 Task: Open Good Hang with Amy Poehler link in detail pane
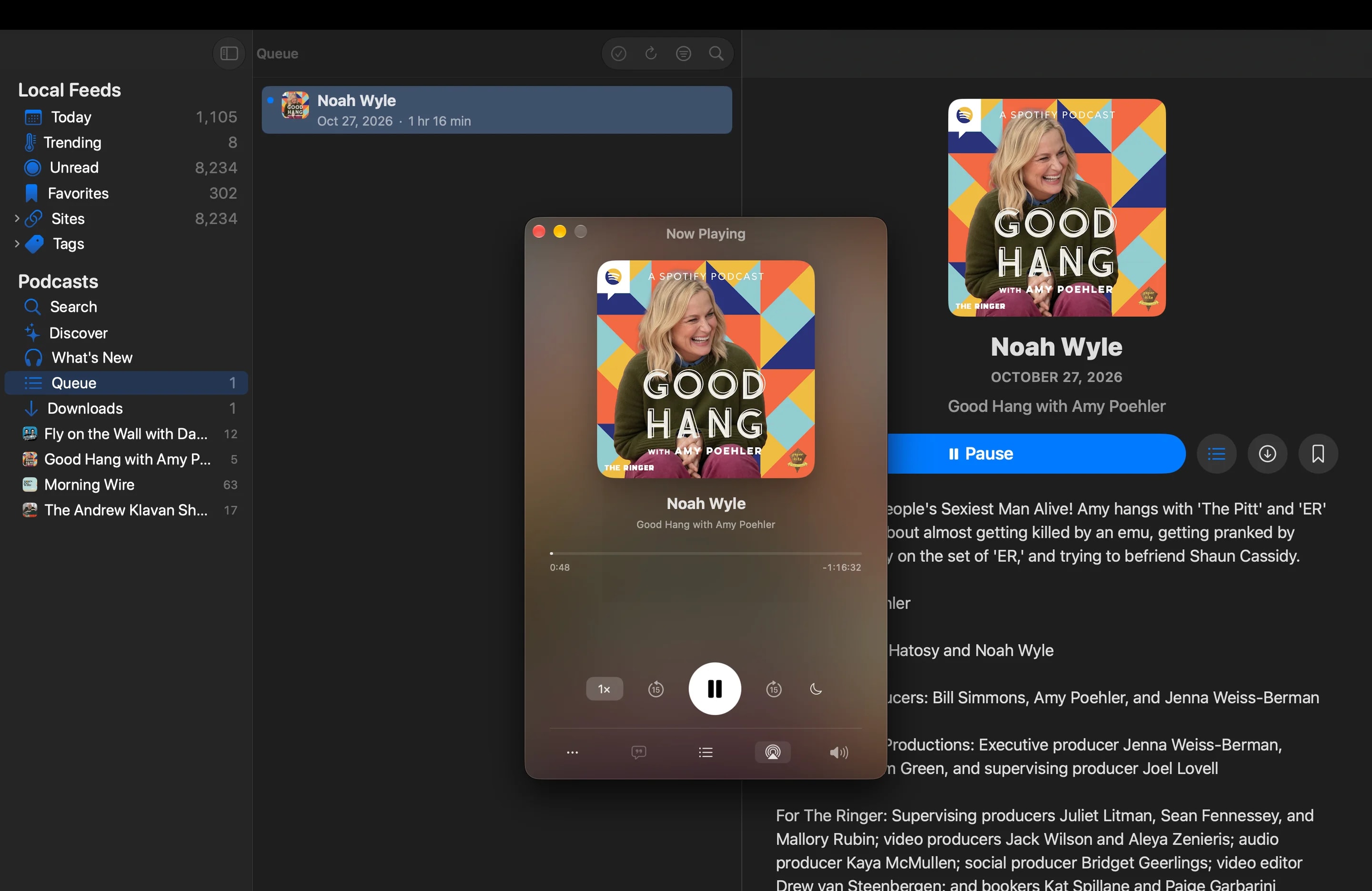[1056, 406]
